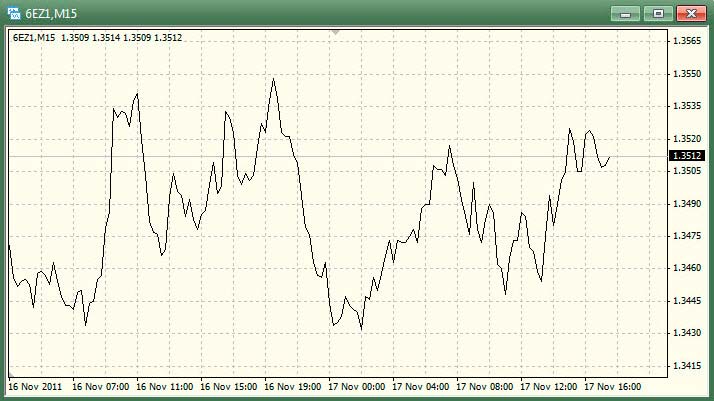
Task: Click the 1.3415 price at scale bottom
Action: pos(687,367)
